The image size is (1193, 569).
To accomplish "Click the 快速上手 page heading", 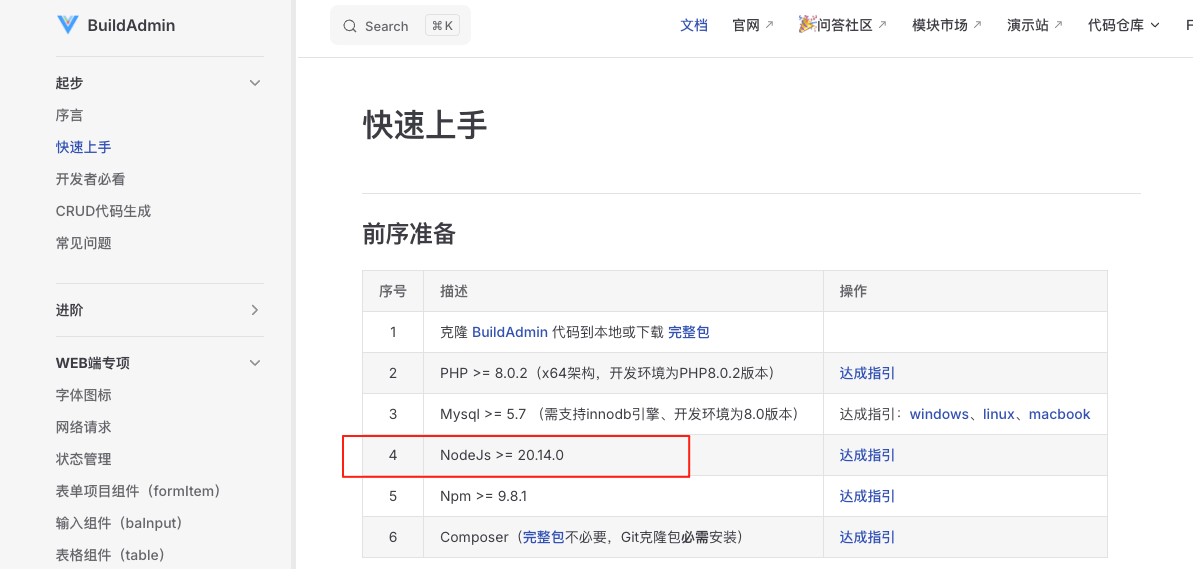I will pos(425,125).
